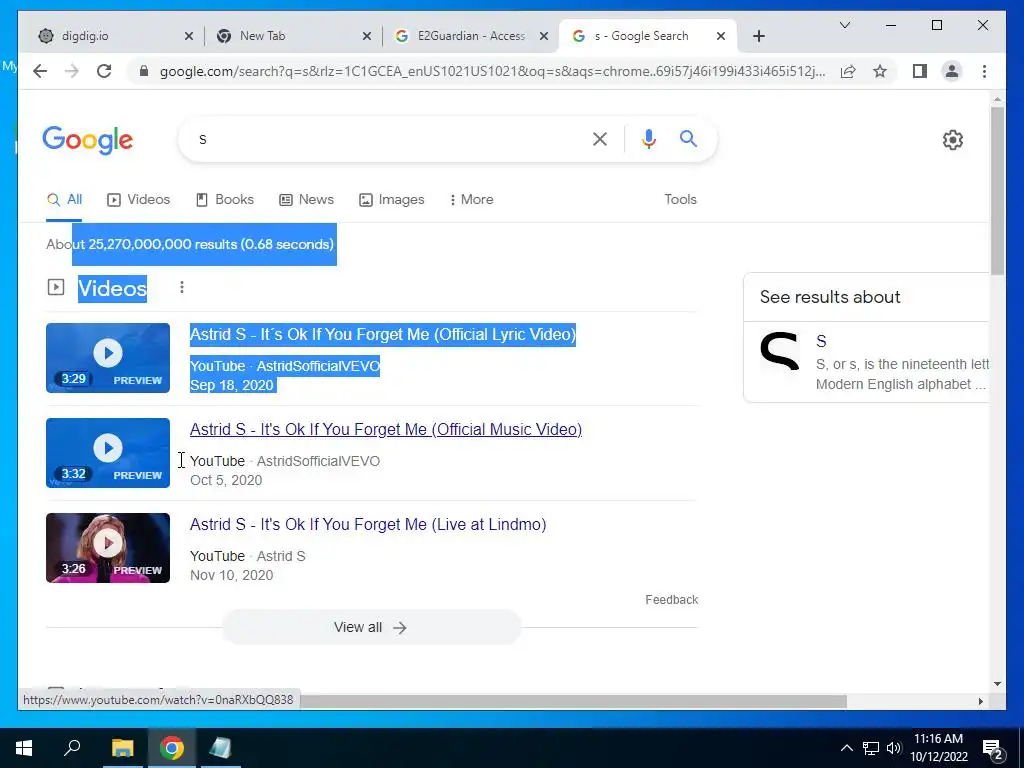
Task: Click the address bar URL
Action: point(492,71)
